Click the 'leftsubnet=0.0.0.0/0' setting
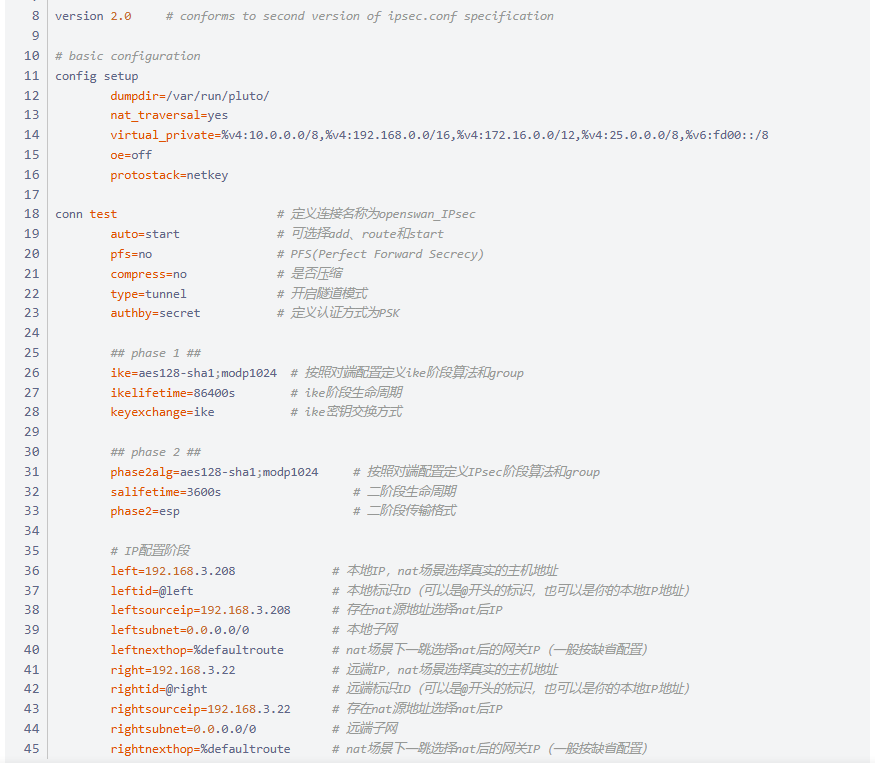 click(x=180, y=630)
